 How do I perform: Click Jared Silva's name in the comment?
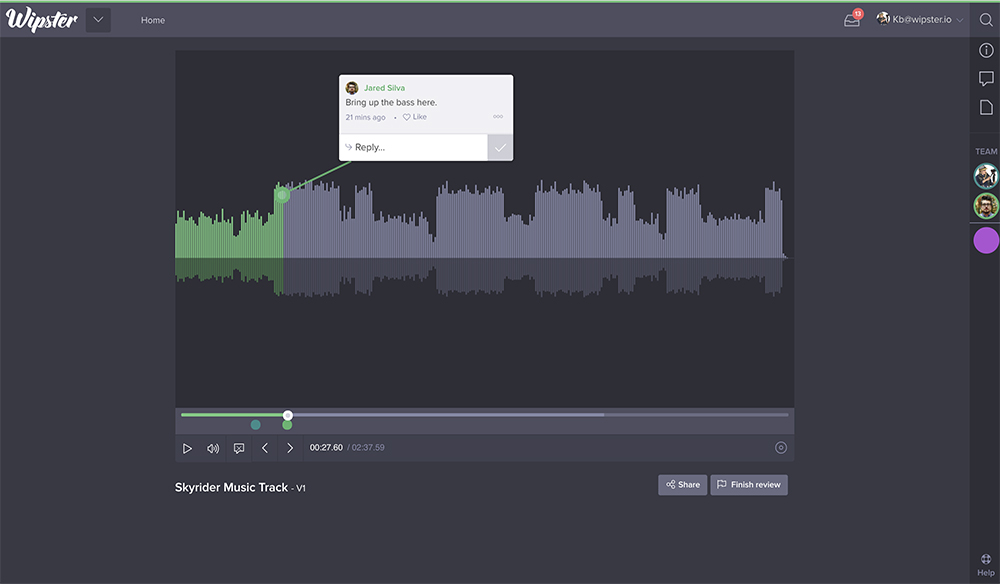[384, 88]
